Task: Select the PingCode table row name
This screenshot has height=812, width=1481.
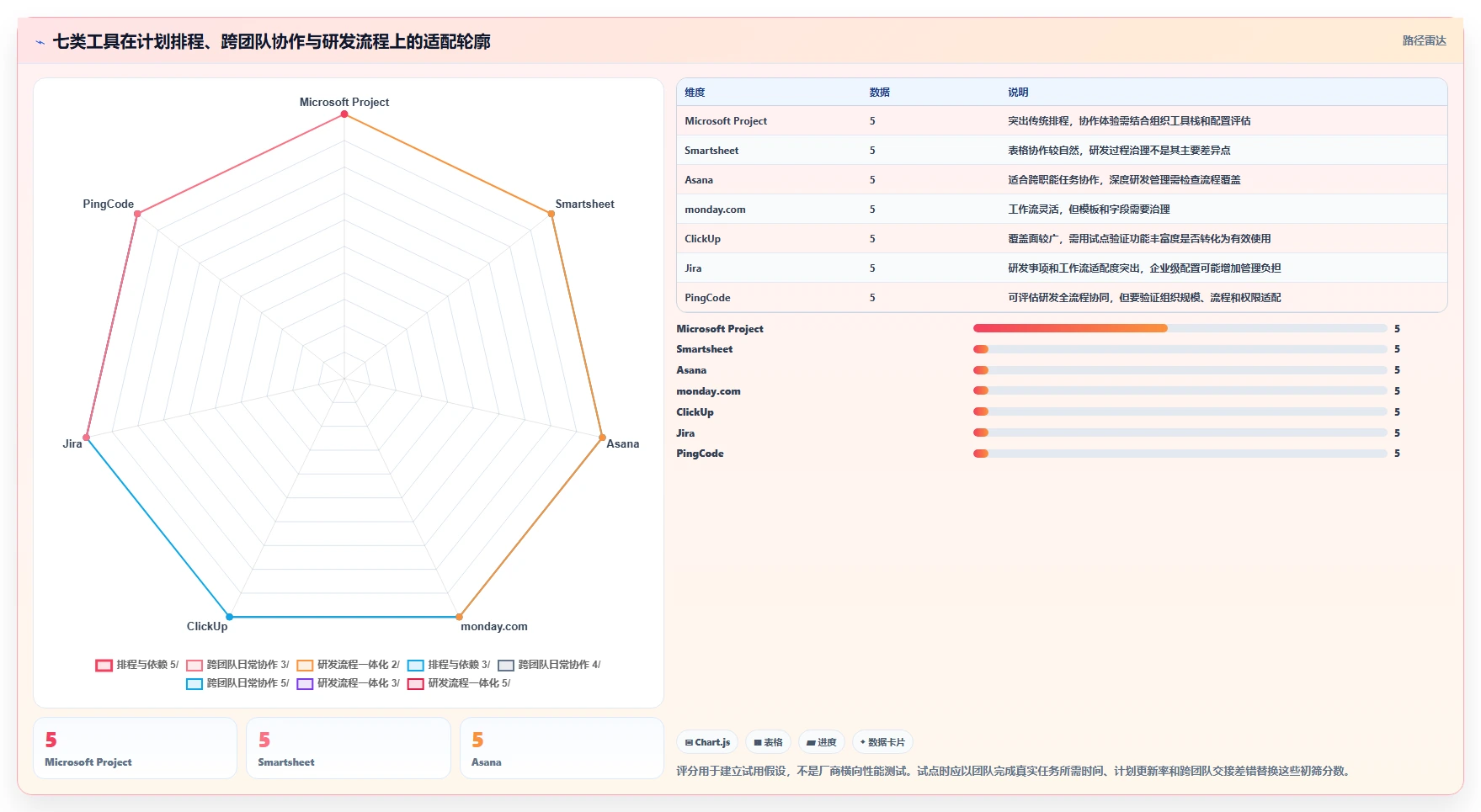Action: pyautogui.click(x=707, y=298)
